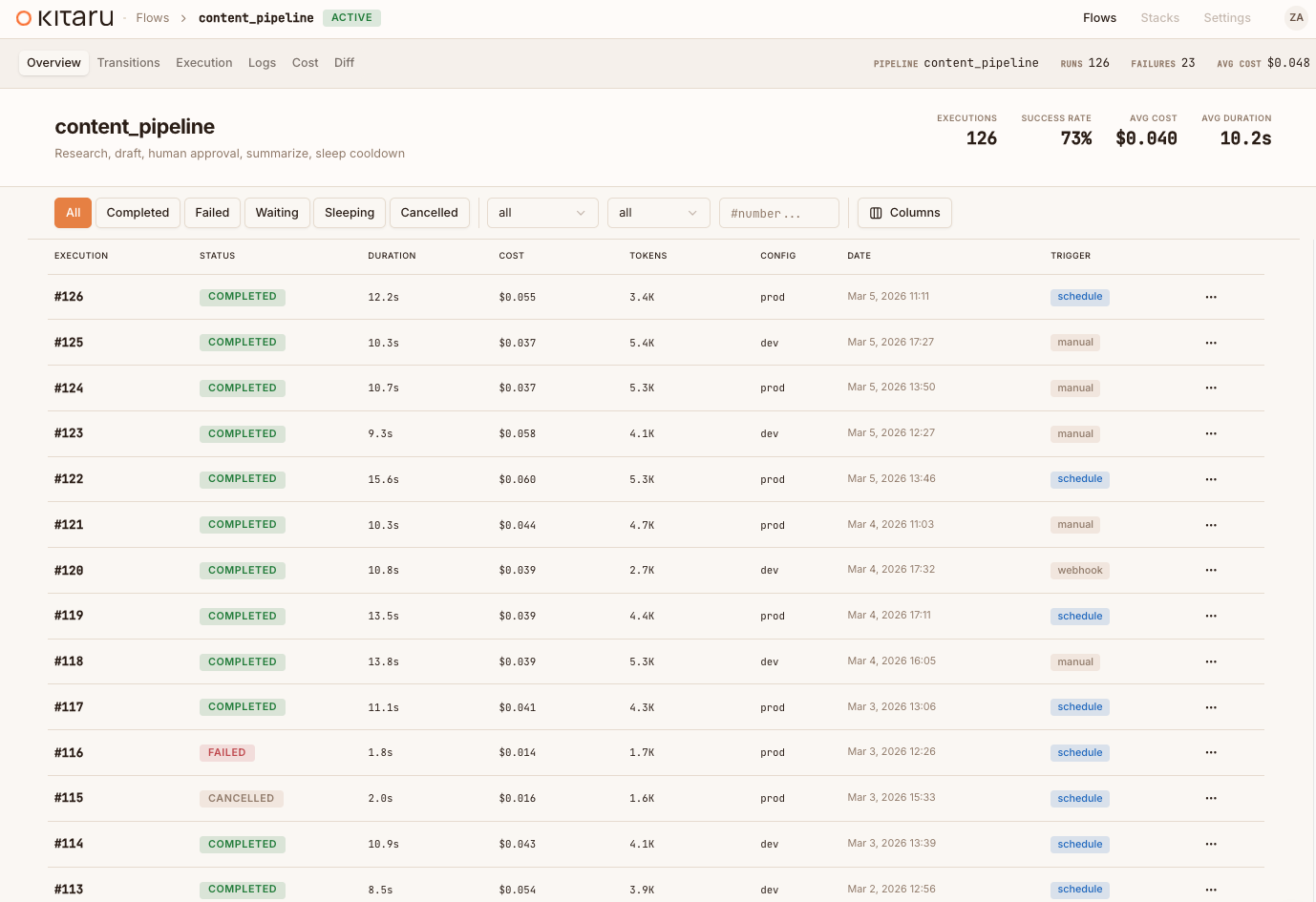Image resolution: width=1316 pixels, height=902 pixels.
Task: Open the actions menu for failed run #116
Action: coord(1210,752)
